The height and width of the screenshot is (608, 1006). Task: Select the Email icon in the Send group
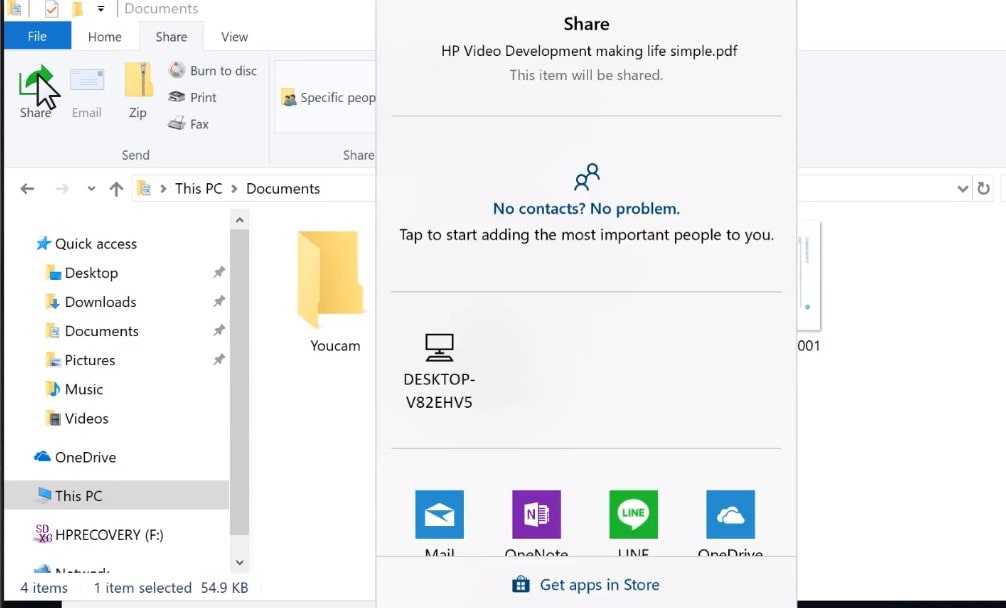[x=87, y=90]
